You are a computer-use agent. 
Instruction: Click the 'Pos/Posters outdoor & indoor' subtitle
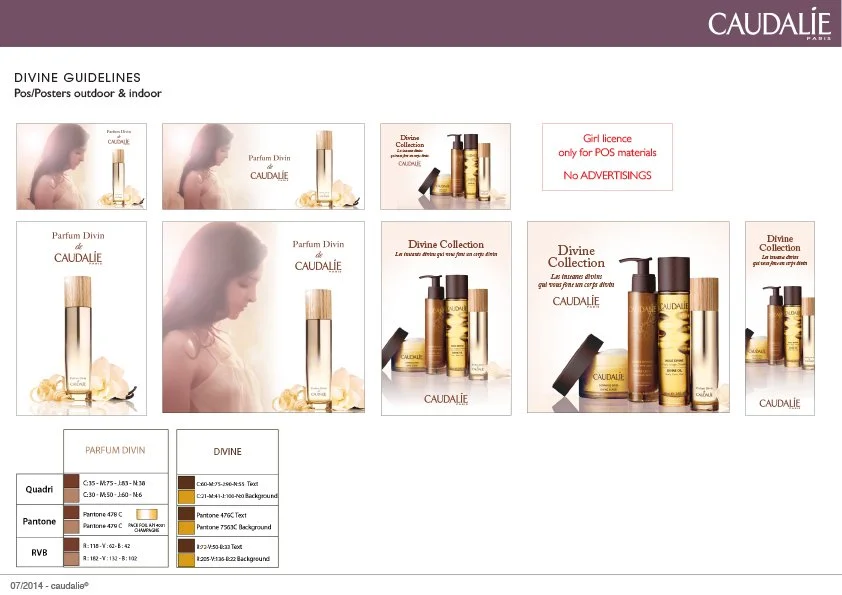point(88,93)
